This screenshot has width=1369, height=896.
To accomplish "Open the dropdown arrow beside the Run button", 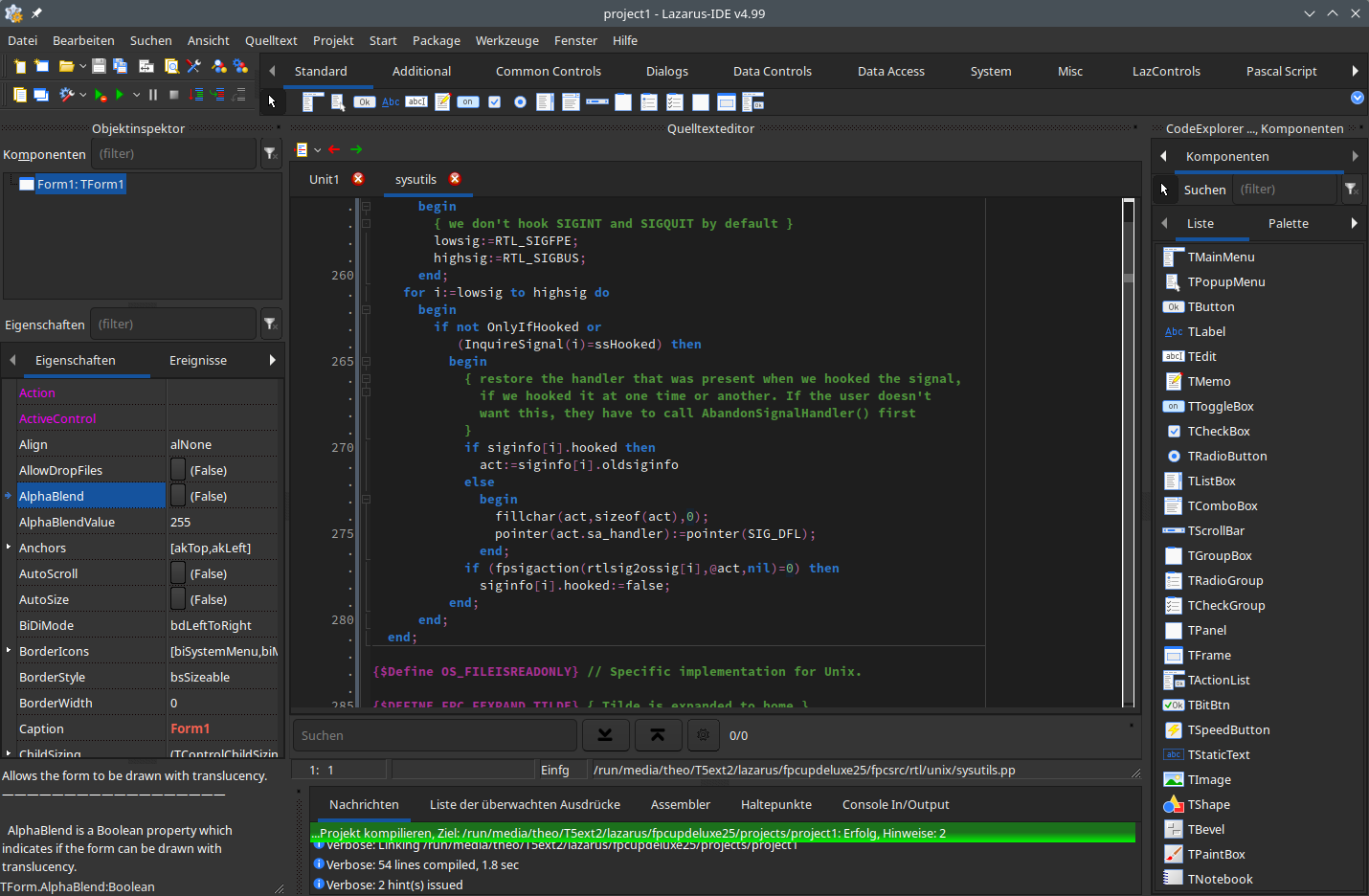I will click(136, 95).
